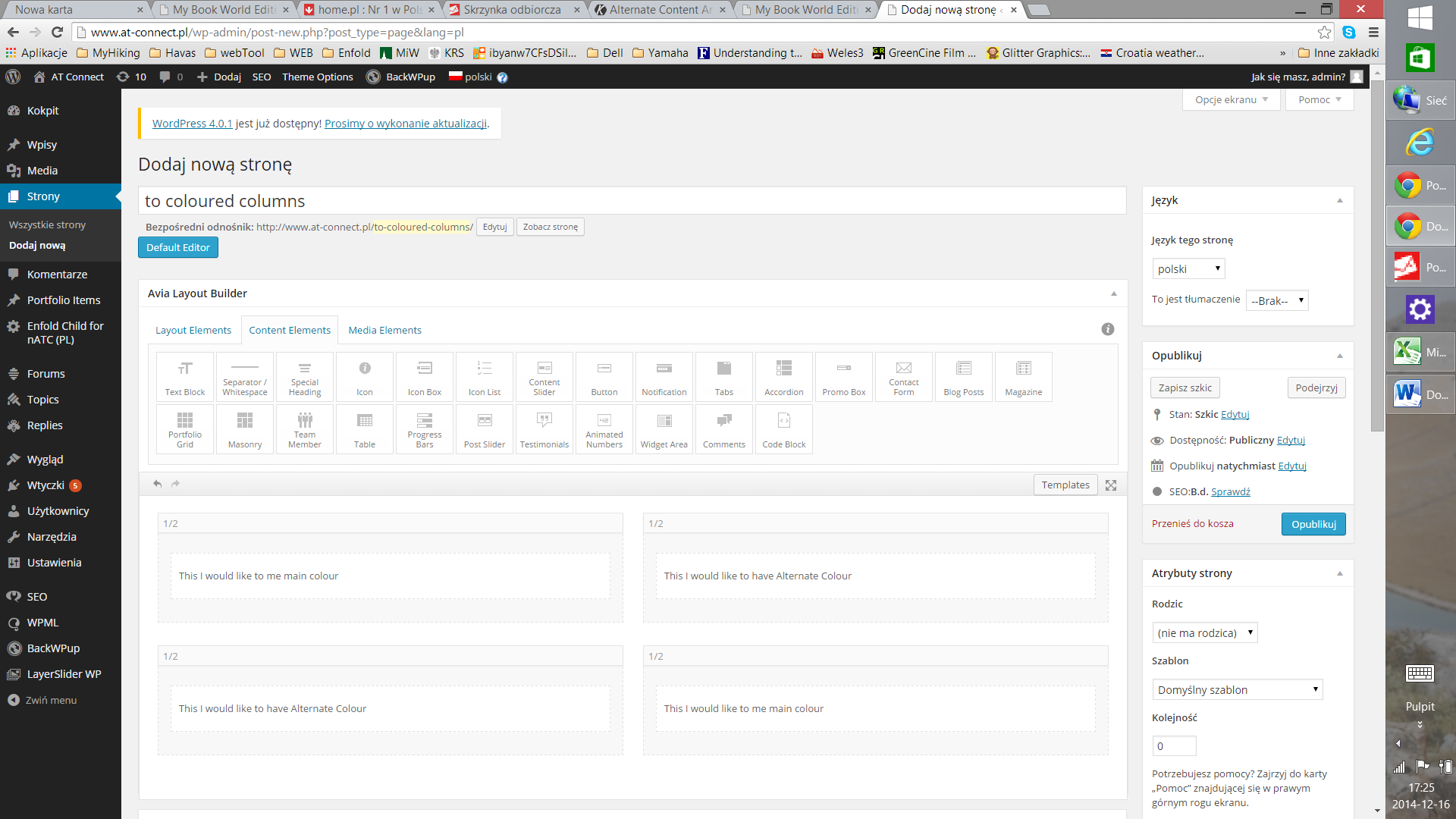
Task: Insert Progress Bars element
Action: coord(425,429)
